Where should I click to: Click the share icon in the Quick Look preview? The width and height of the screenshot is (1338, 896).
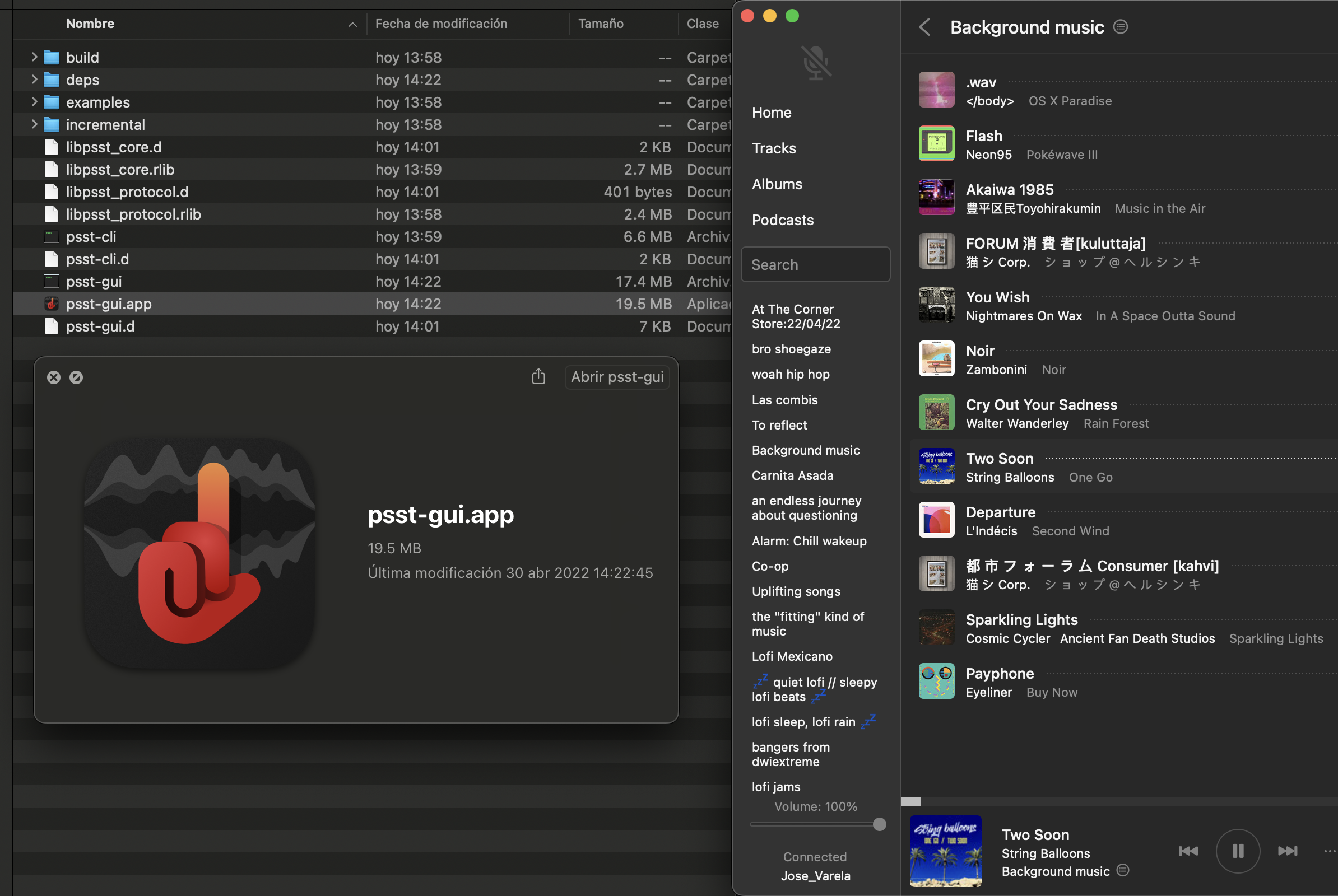538,376
